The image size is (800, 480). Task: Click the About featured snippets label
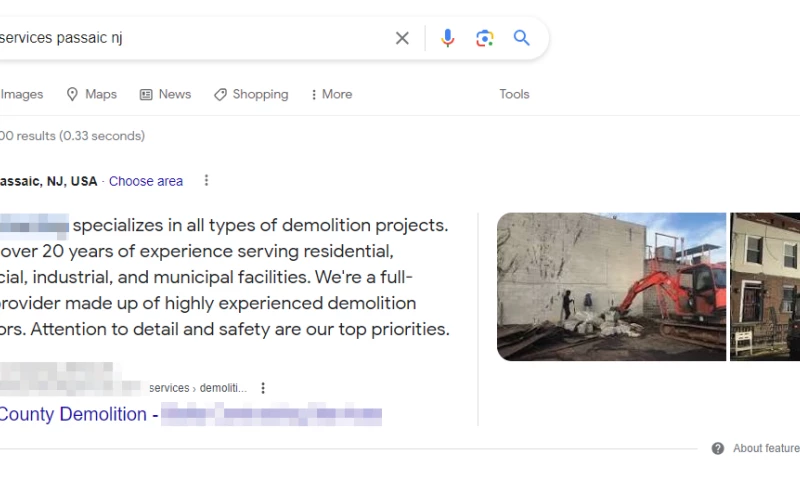(x=766, y=448)
